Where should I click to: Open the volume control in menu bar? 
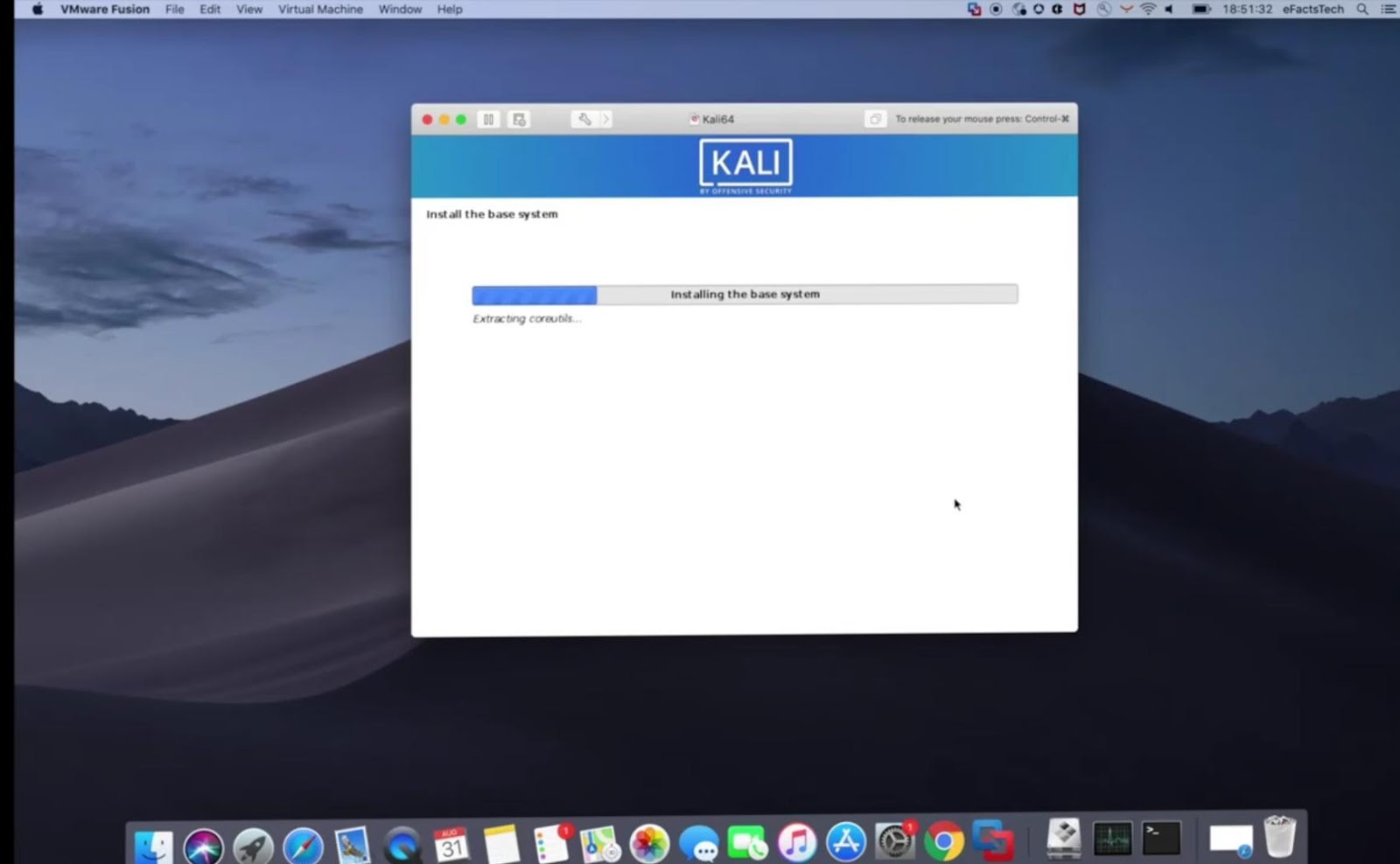click(x=1169, y=9)
